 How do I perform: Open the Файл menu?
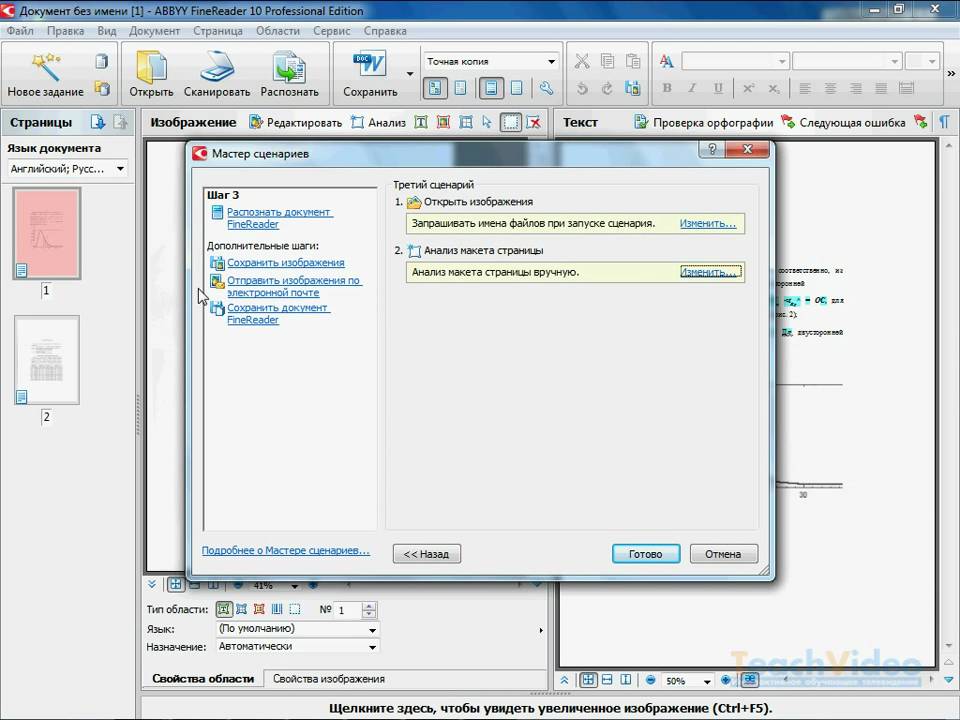[20, 31]
